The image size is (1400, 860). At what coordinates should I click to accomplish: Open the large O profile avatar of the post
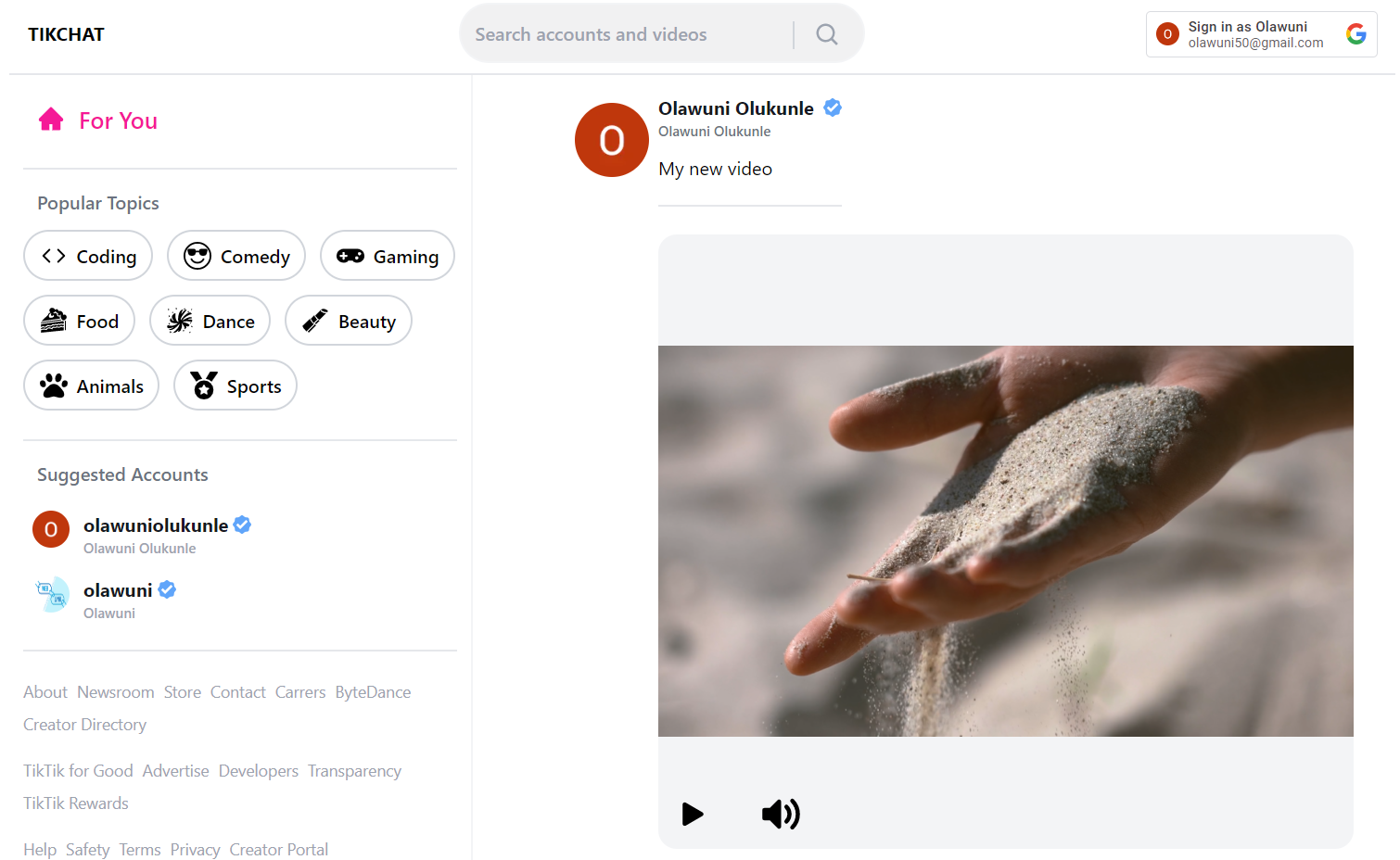pos(612,140)
